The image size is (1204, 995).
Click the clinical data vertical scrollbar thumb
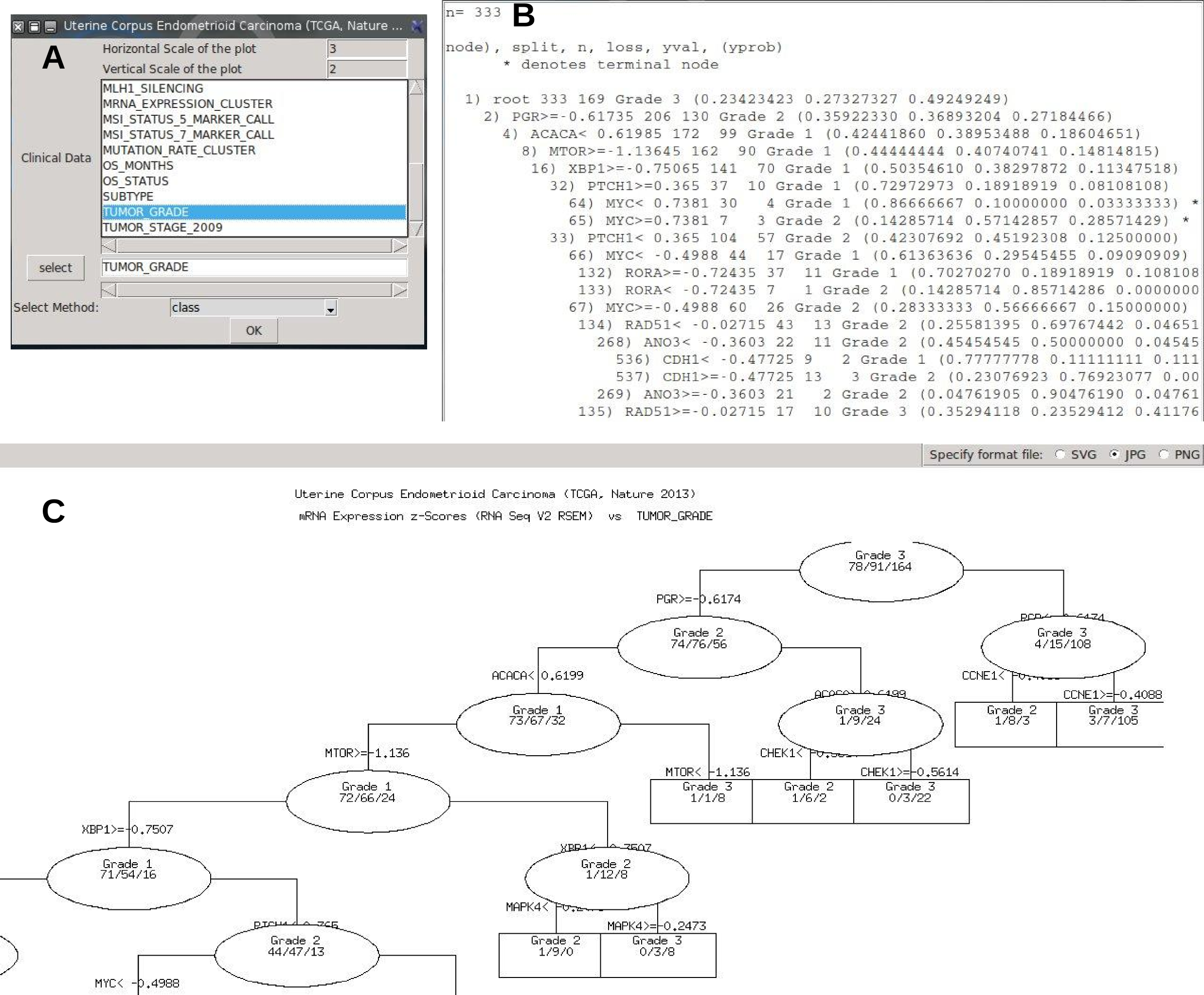click(416, 192)
